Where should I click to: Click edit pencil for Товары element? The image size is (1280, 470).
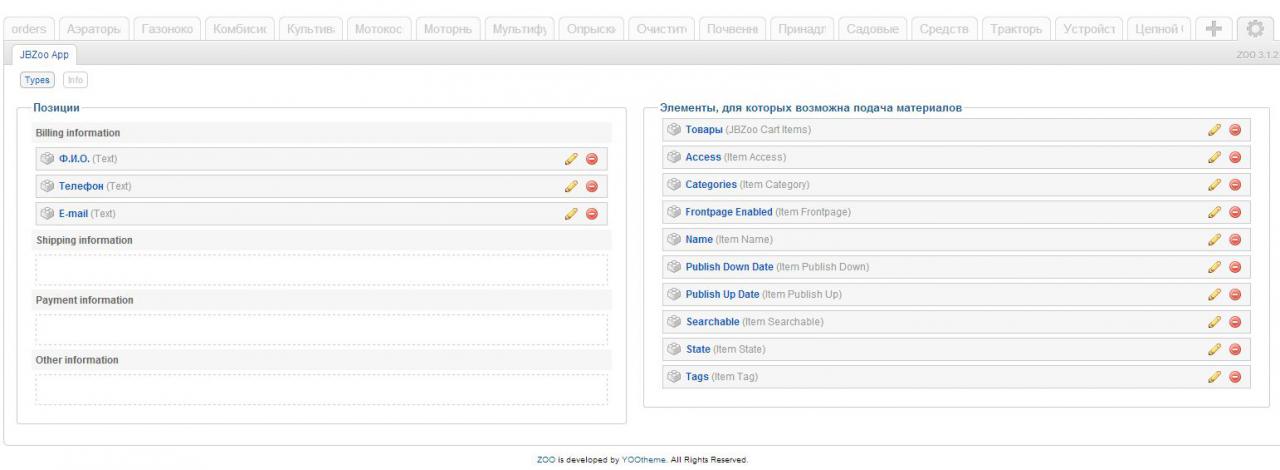[x=1214, y=130]
